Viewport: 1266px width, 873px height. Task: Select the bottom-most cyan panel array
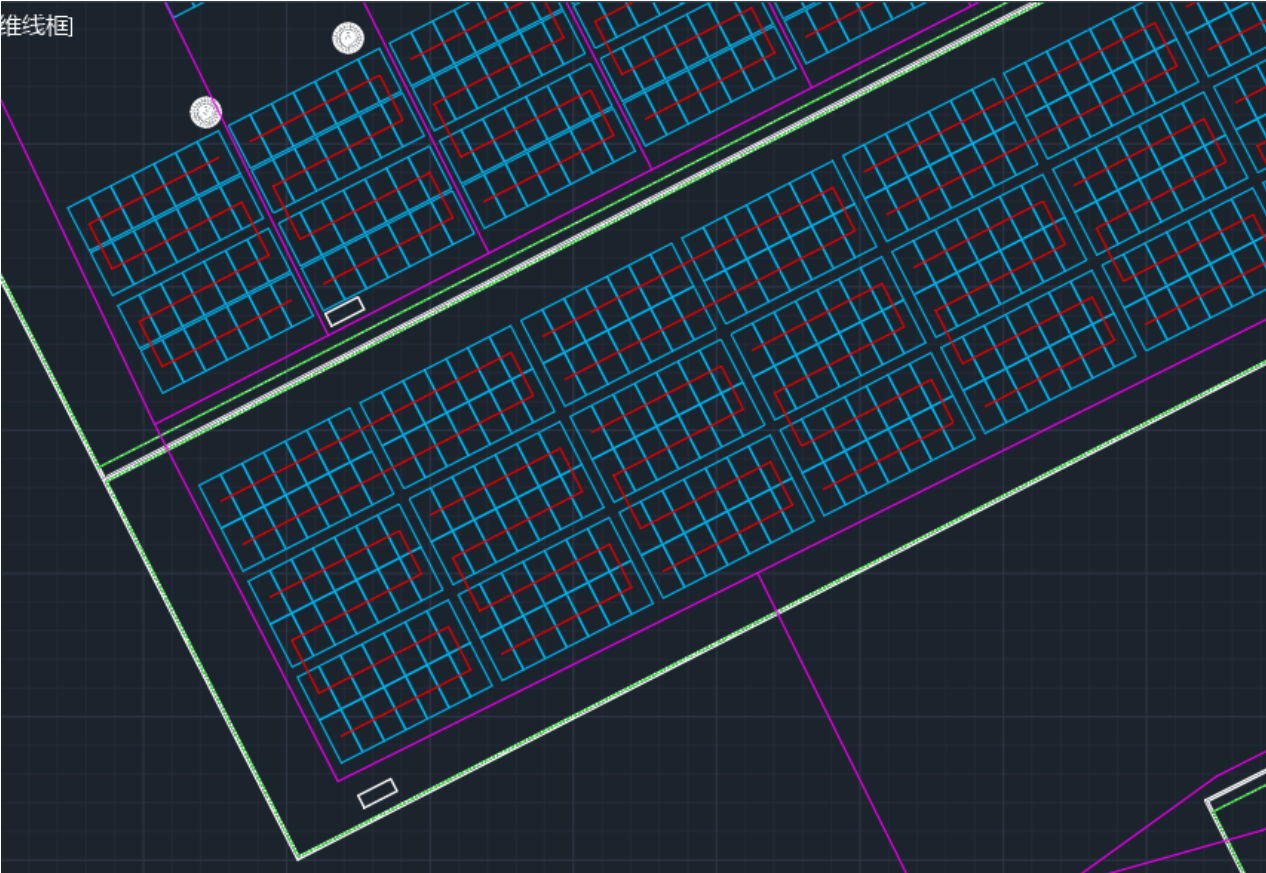394,681
